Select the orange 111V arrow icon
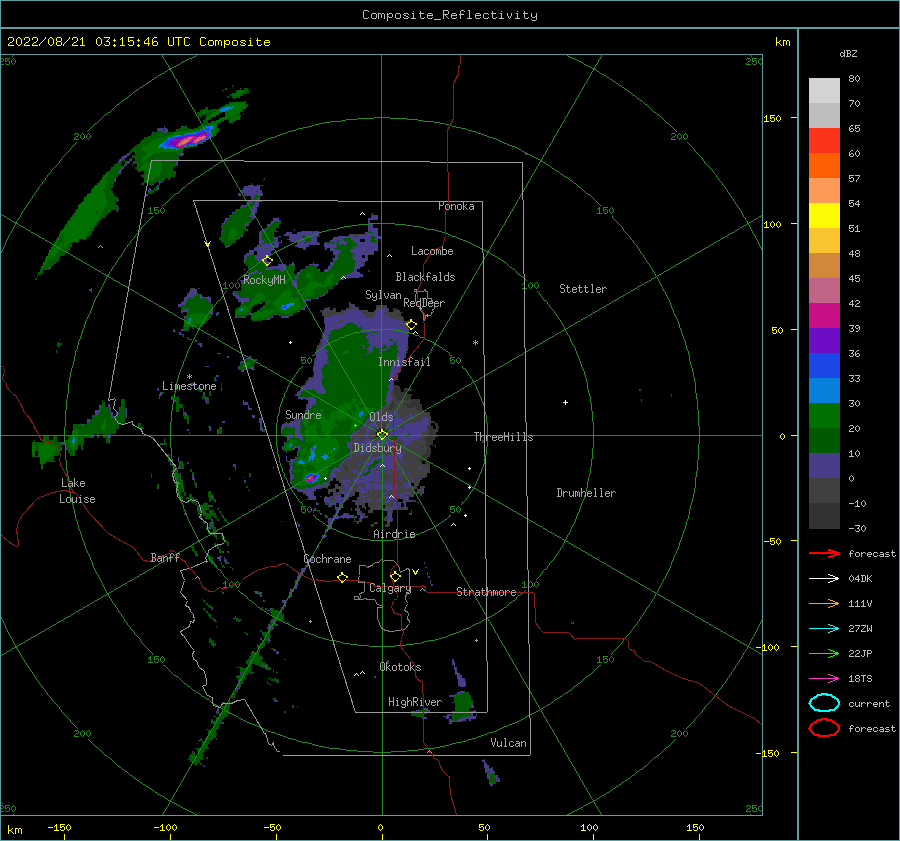Image resolution: width=900 pixels, height=841 pixels. pos(824,603)
